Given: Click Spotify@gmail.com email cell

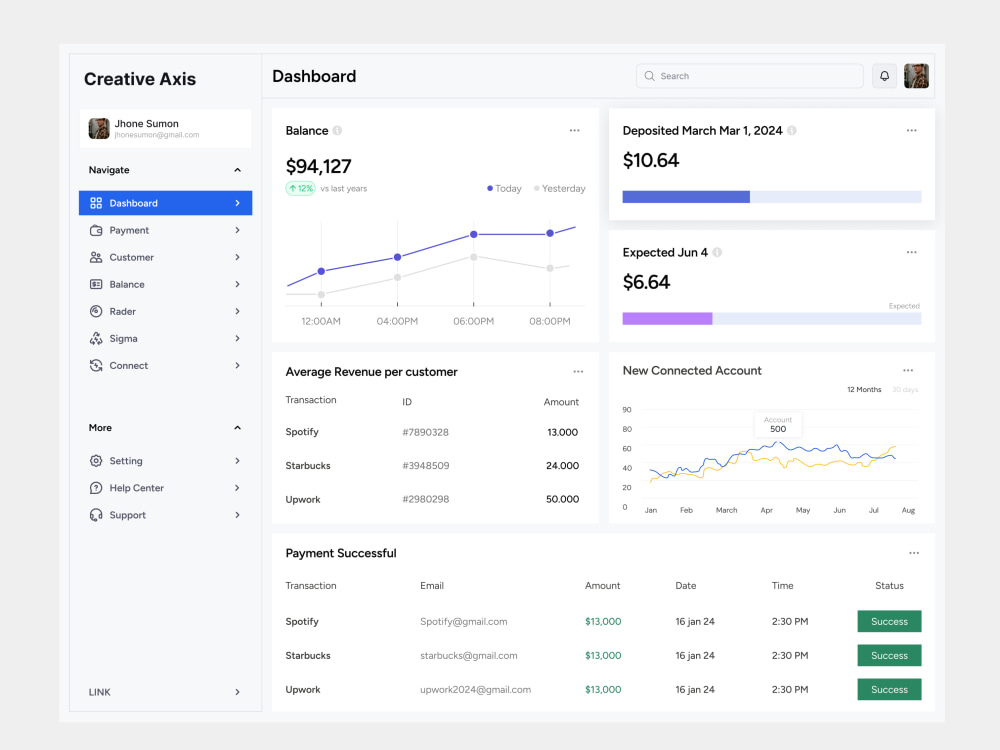Looking at the screenshot, I should click(464, 621).
